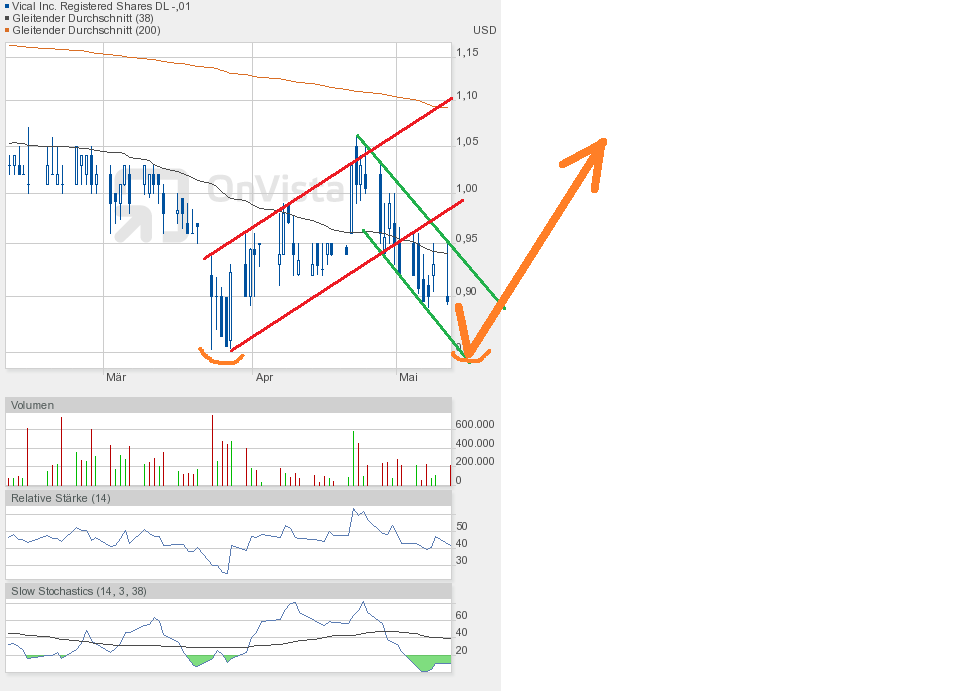The image size is (960, 691).
Task: Click the Relative Stärke (14) panel header
Action: point(228,498)
